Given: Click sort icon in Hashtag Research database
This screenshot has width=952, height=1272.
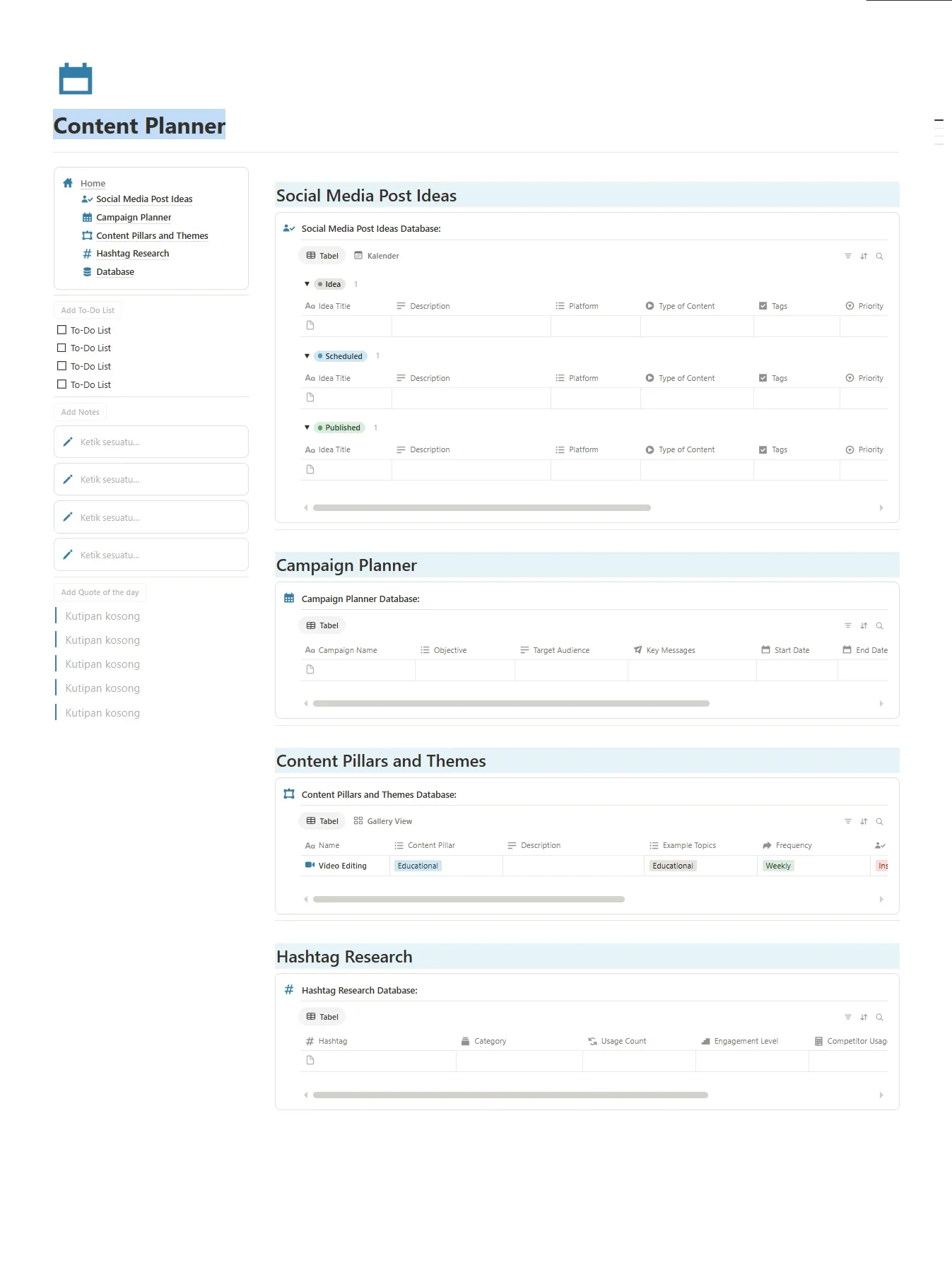Looking at the screenshot, I should 864,1017.
